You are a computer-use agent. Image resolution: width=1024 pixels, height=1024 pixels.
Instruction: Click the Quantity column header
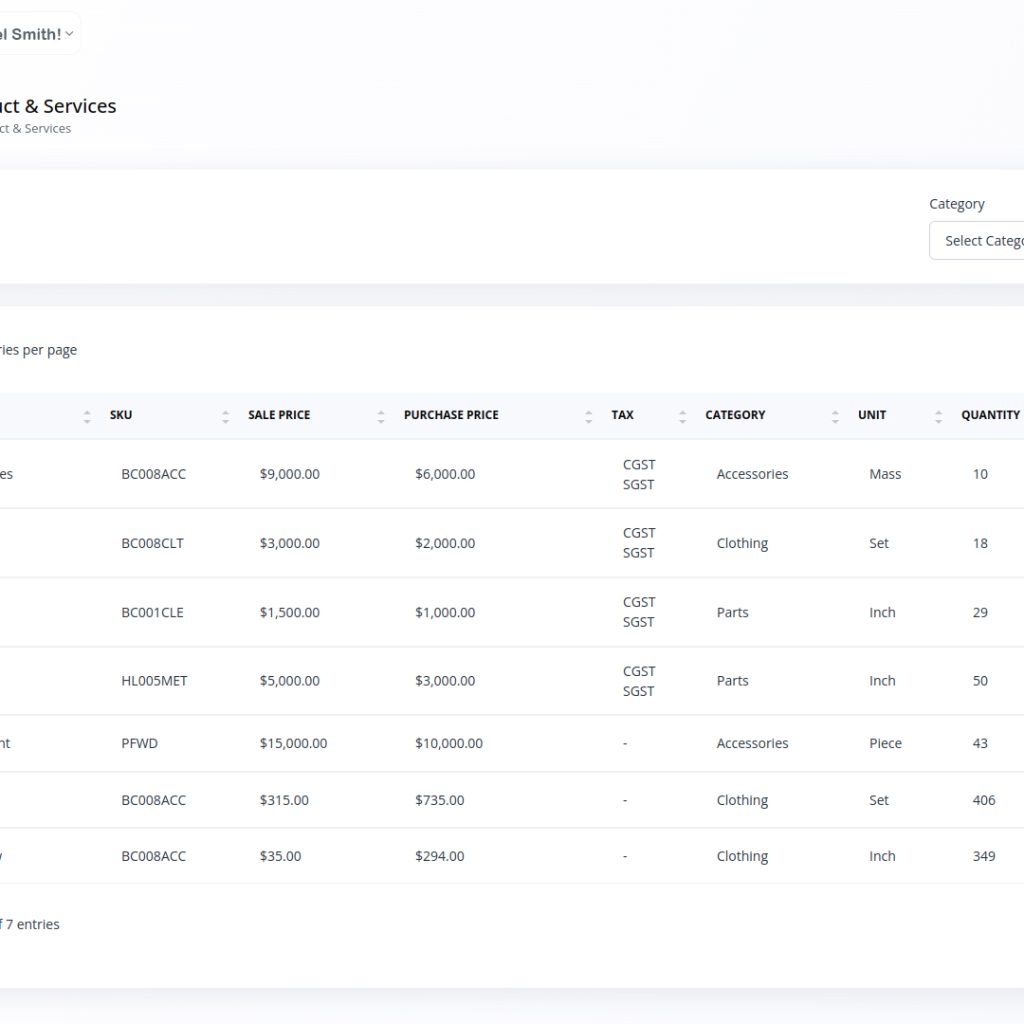[990, 415]
